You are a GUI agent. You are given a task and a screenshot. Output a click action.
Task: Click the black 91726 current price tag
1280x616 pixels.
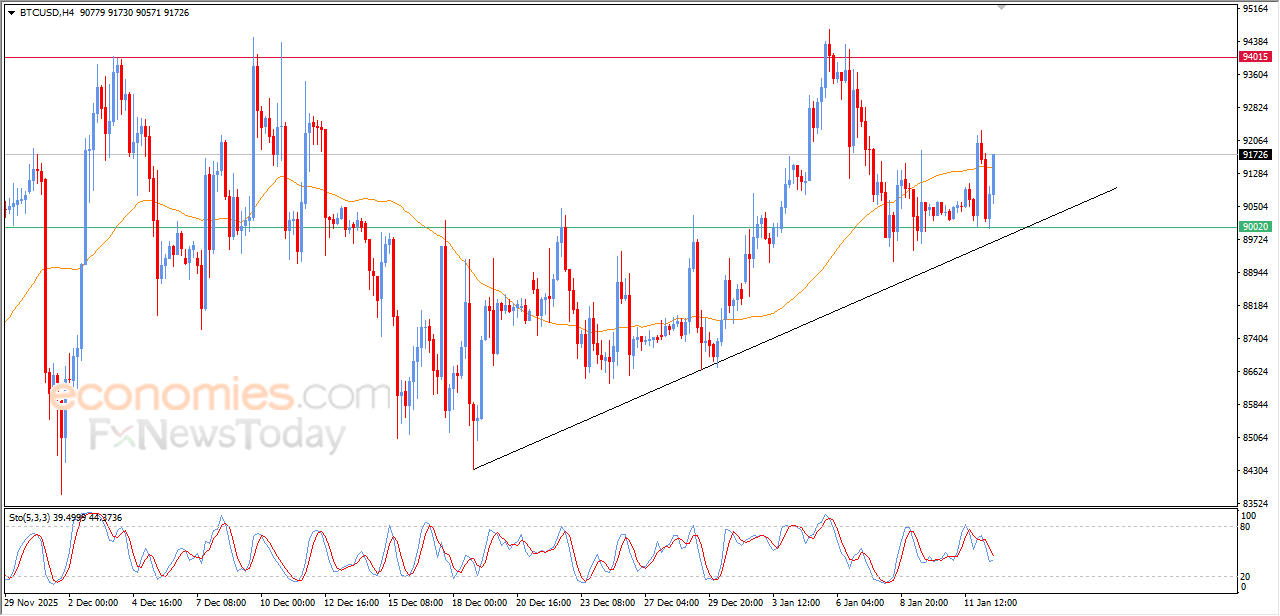coord(1254,155)
